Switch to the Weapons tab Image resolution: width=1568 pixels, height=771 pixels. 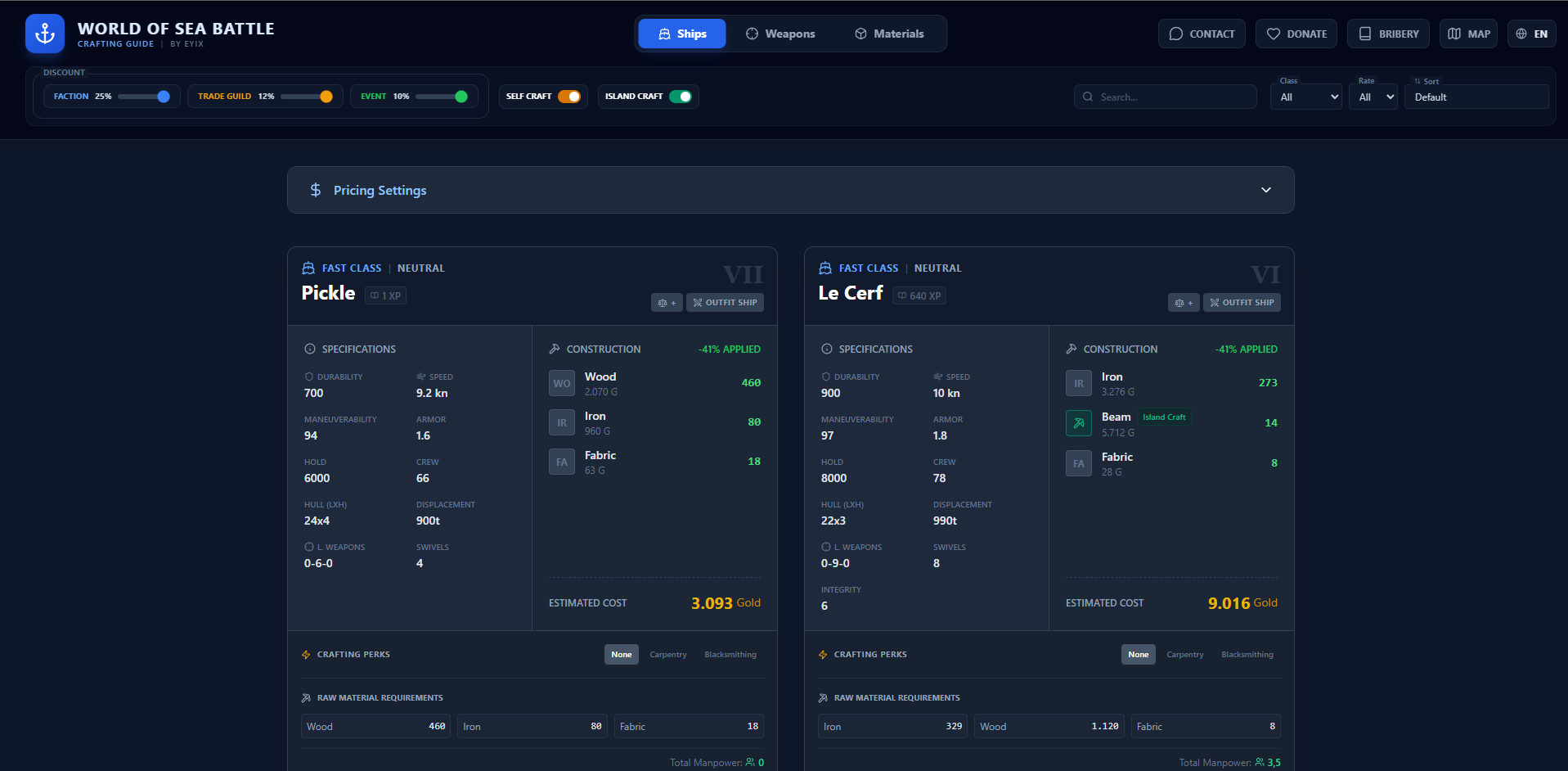point(780,34)
